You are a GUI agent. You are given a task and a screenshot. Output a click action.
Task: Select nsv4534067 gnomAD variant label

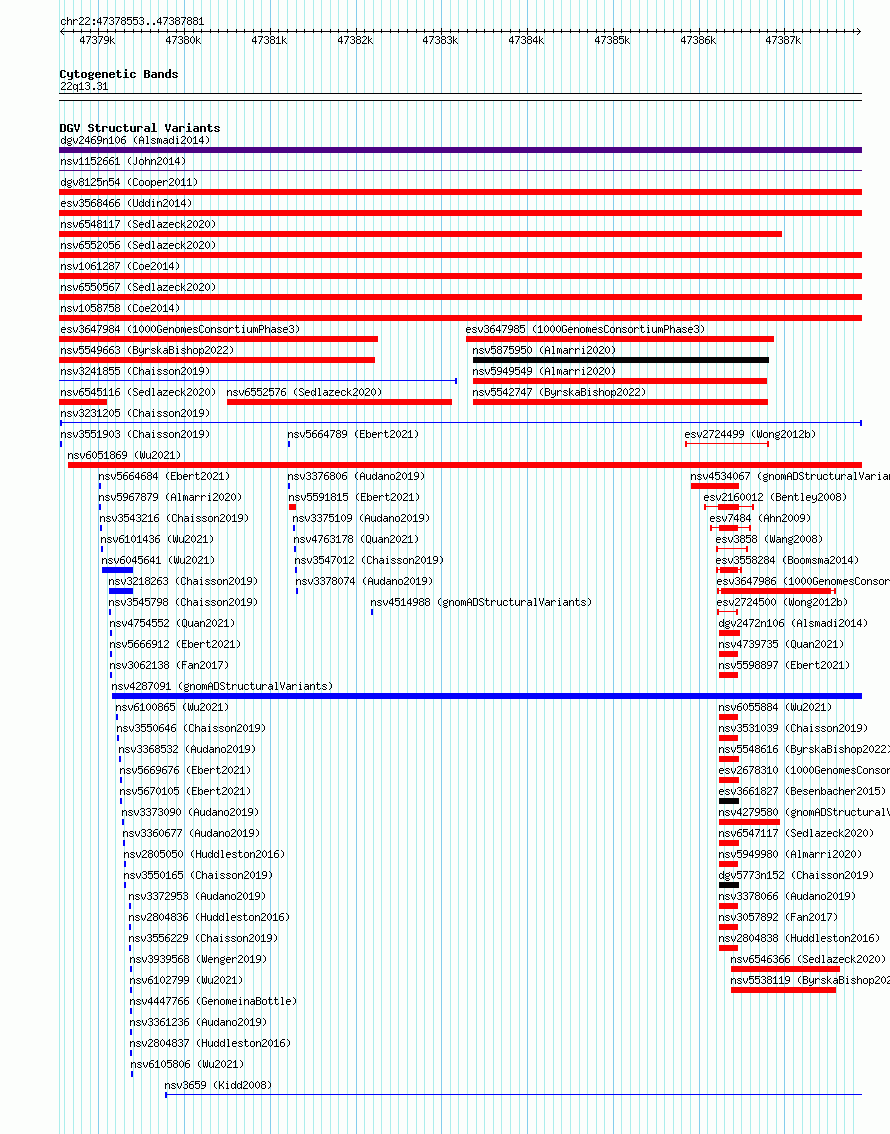tap(790, 476)
